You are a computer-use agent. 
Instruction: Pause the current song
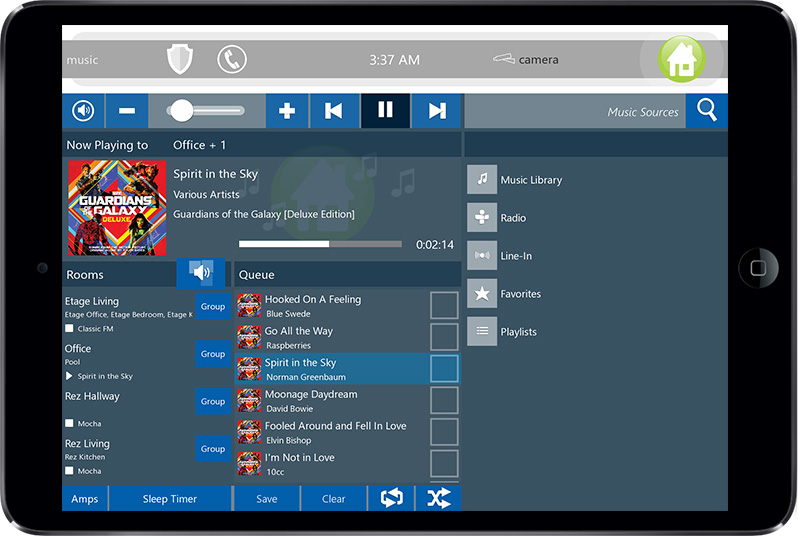coord(385,111)
